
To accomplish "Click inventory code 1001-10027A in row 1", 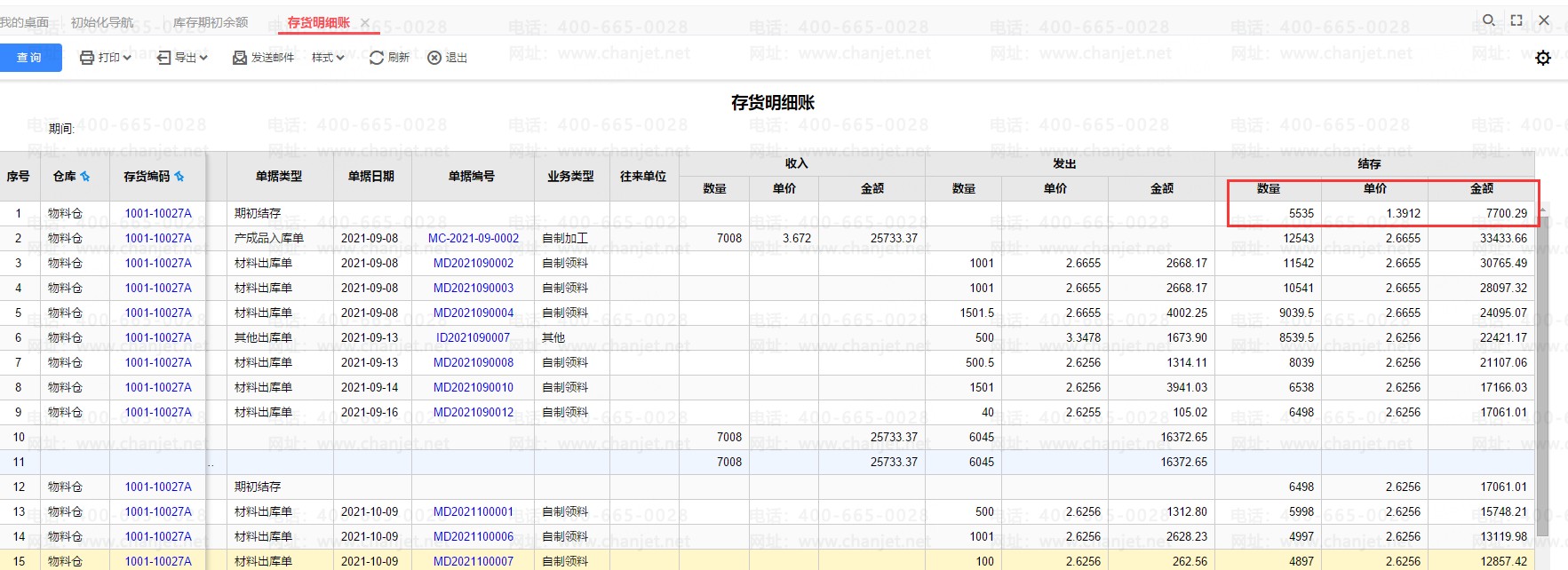I will pos(158,214).
